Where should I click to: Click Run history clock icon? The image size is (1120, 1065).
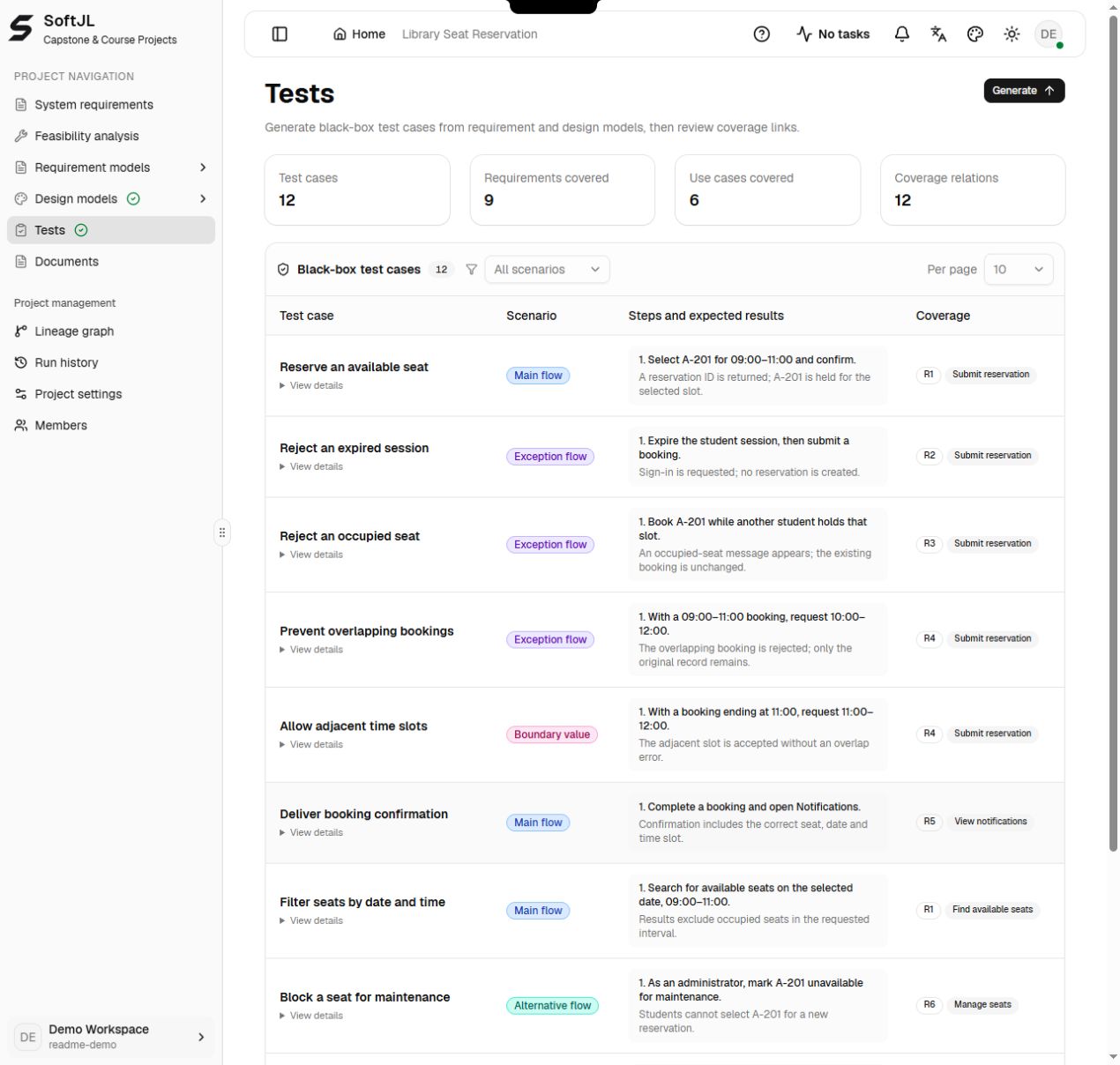pyautogui.click(x=21, y=362)
